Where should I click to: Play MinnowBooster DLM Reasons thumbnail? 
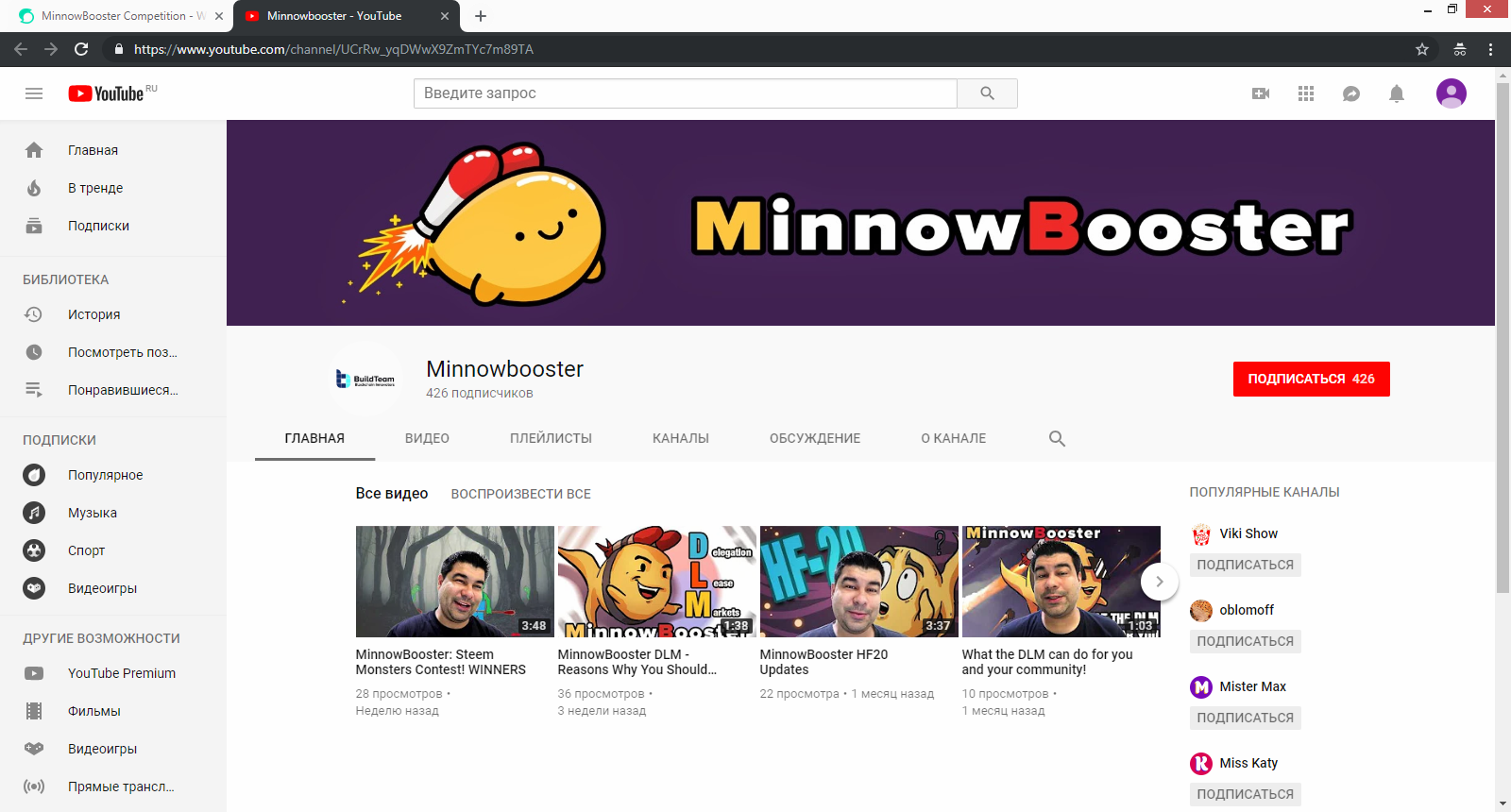656,582
